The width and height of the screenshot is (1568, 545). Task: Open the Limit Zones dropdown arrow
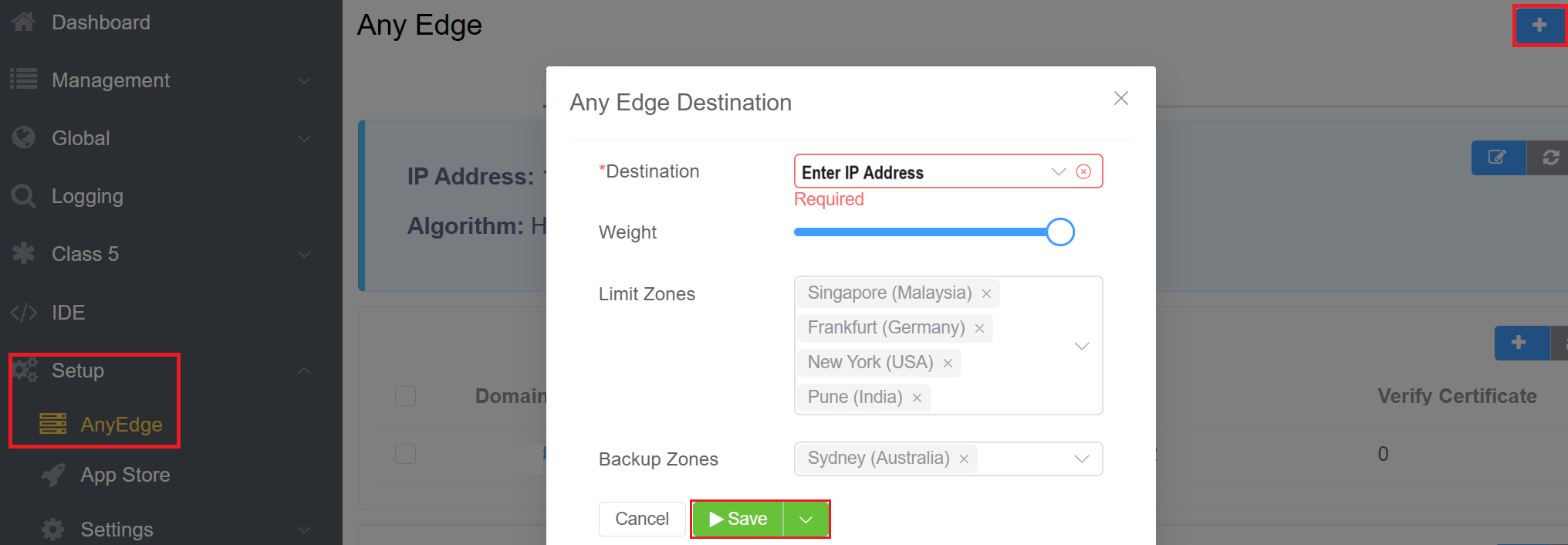(x=1082, y=346)
